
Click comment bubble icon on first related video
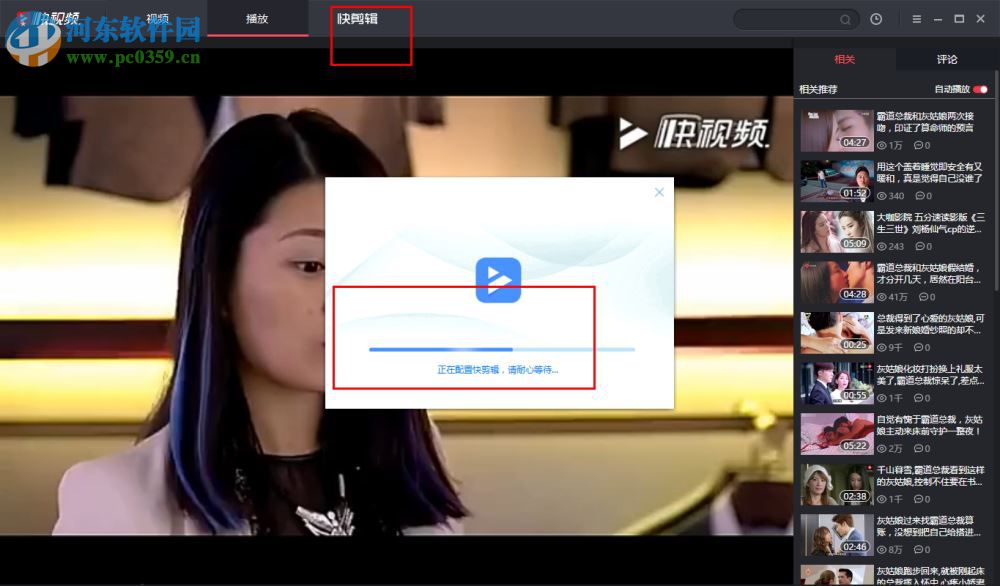pyautogui.click(x=920, y=145)
